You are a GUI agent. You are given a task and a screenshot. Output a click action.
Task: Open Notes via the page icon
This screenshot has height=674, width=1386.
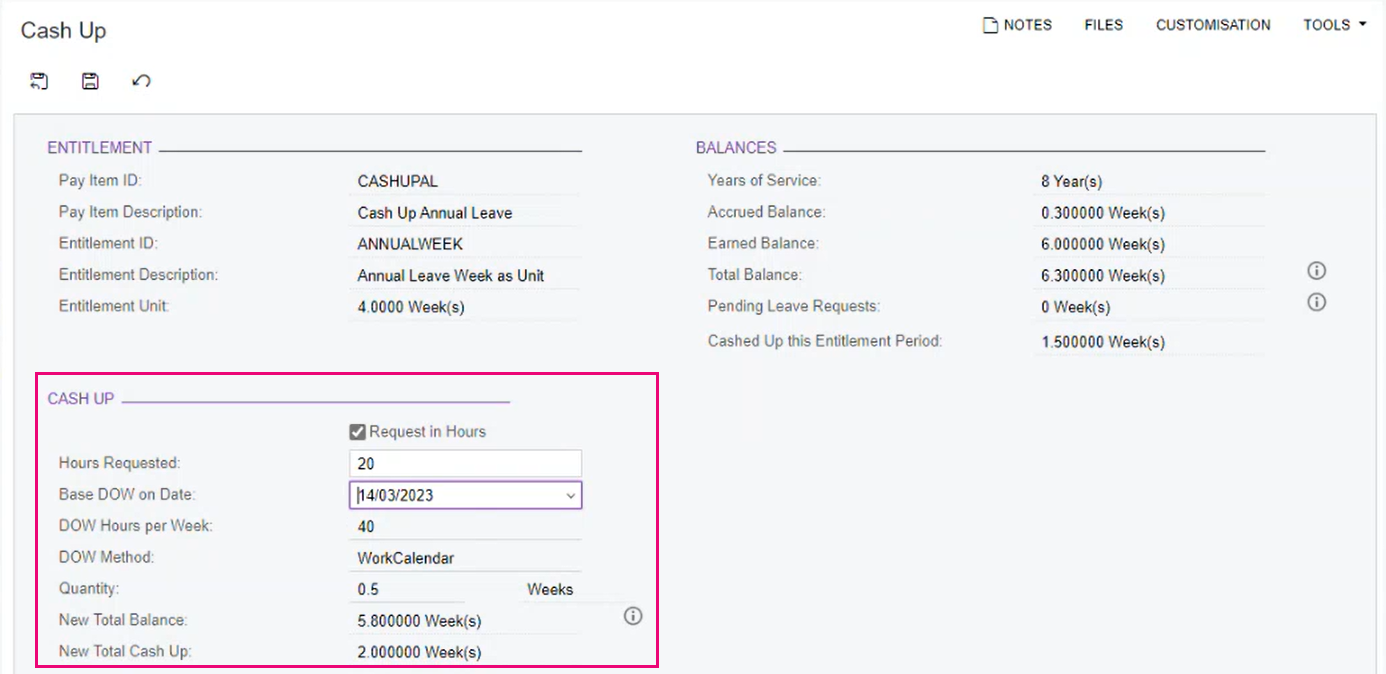[x=991, y=25]
